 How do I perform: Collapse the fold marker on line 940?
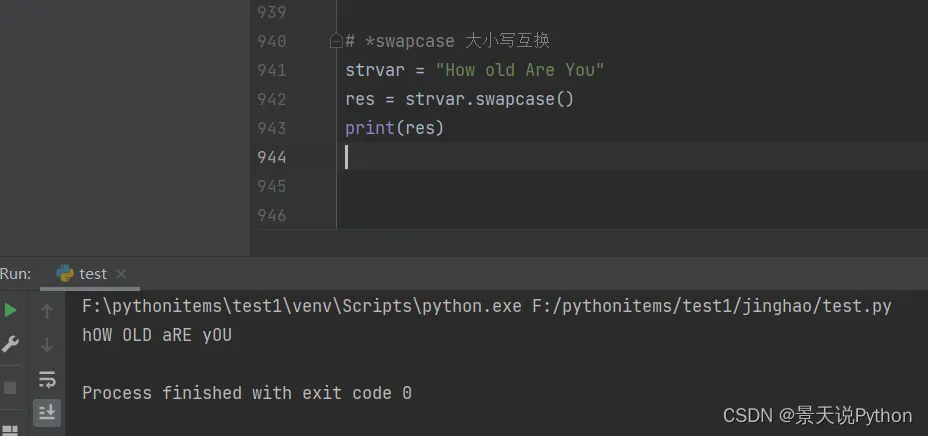coord(336,41)
